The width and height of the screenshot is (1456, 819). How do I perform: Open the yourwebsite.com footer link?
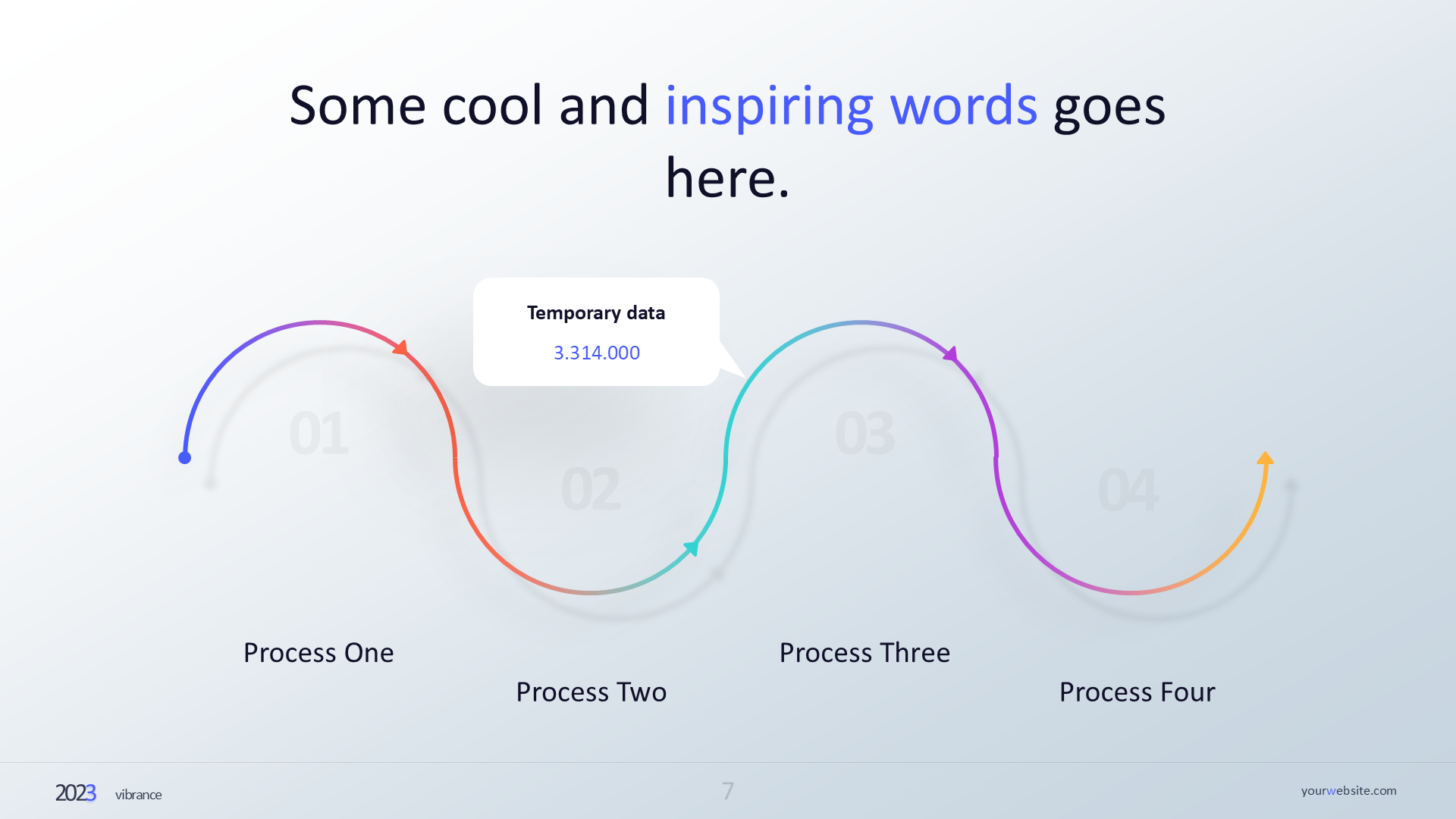click(x=1348, y=790)
